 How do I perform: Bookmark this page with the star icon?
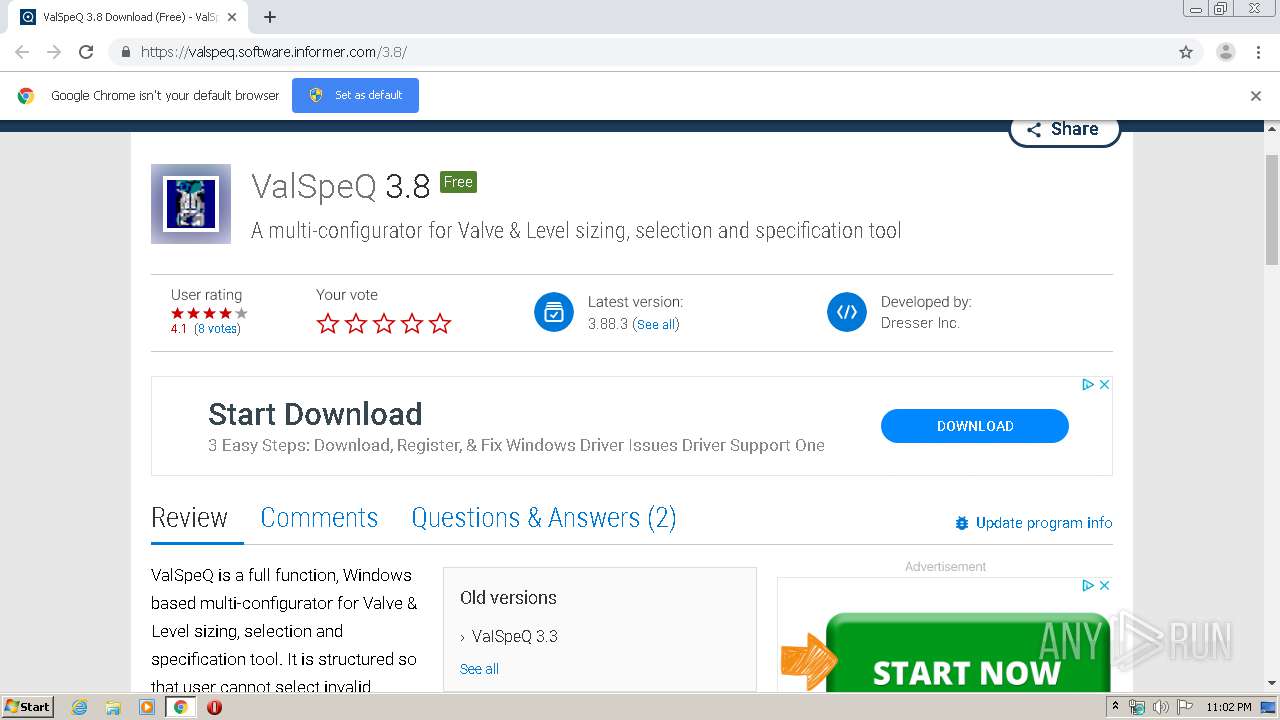[x=1186, y=52]
